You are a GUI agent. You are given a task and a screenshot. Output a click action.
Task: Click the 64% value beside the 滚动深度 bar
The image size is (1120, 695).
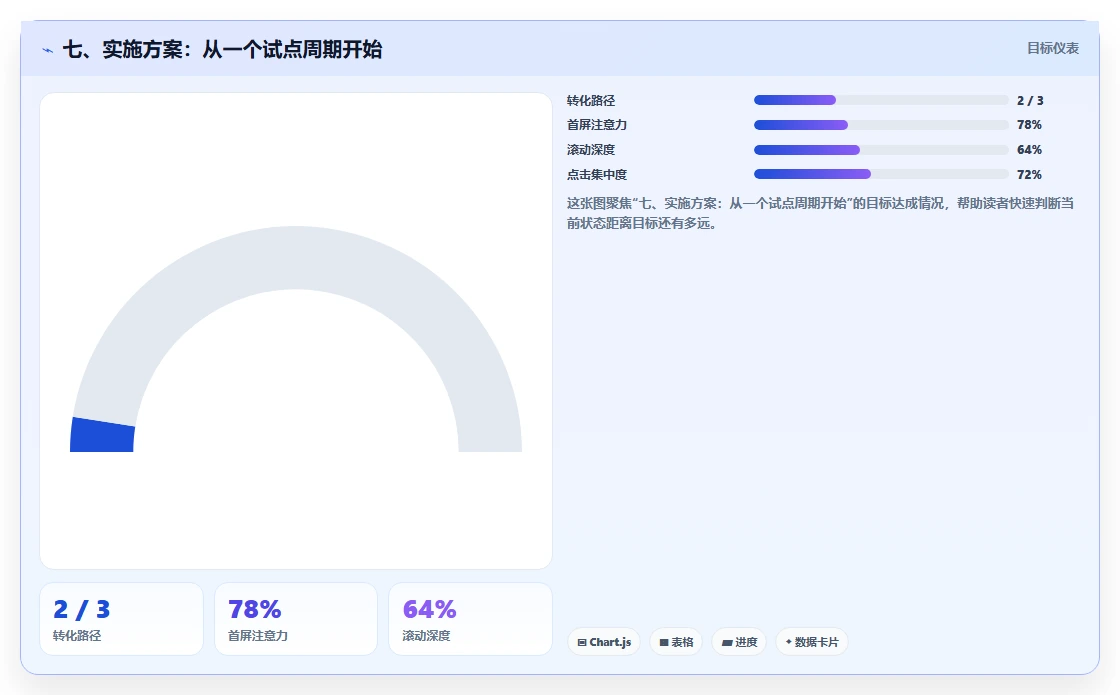coord(1029,150)
